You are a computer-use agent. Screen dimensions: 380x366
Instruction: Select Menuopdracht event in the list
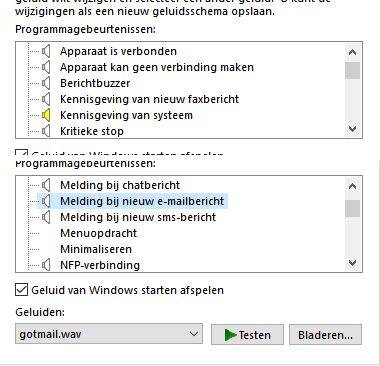99,233
